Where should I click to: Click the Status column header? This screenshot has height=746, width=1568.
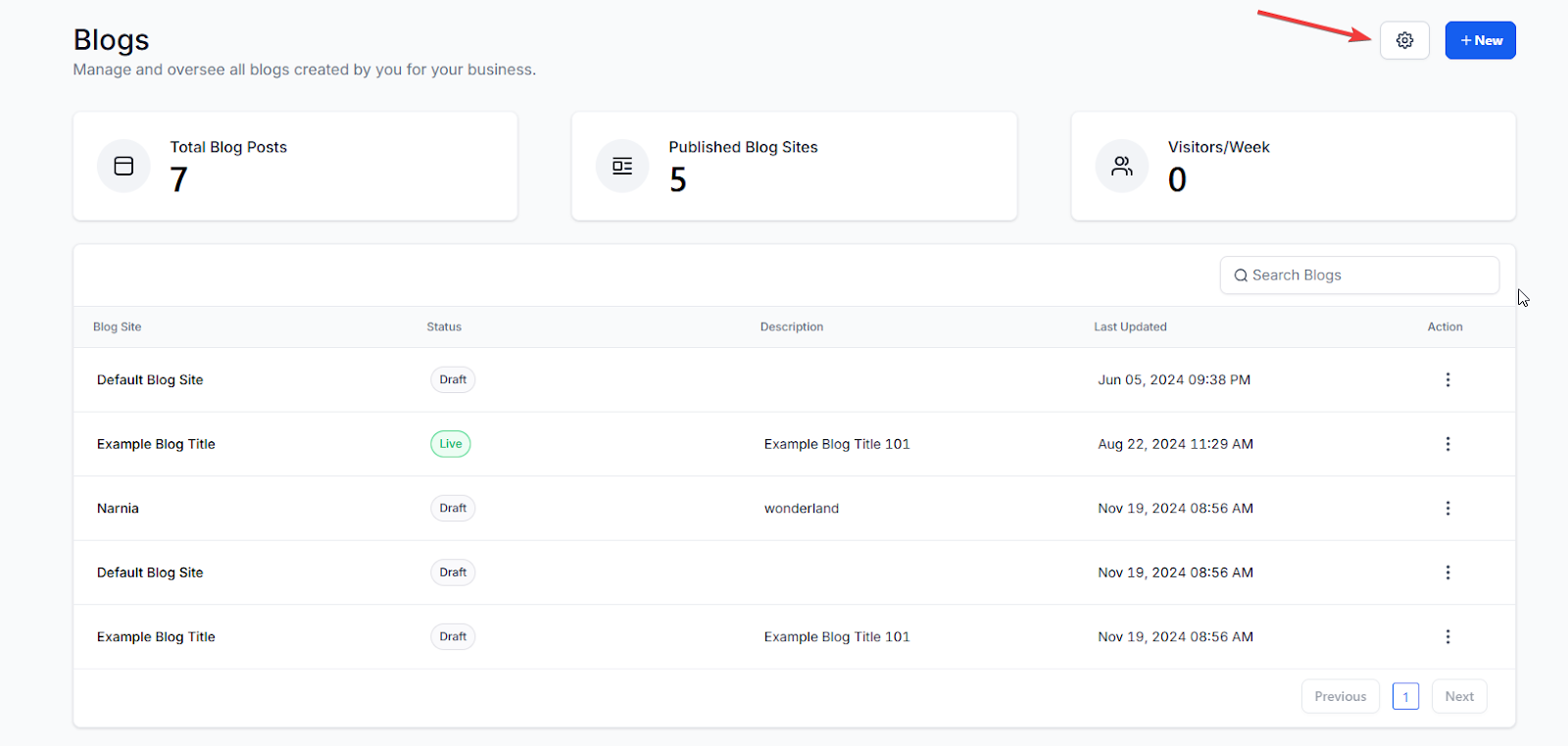(444, 326)
